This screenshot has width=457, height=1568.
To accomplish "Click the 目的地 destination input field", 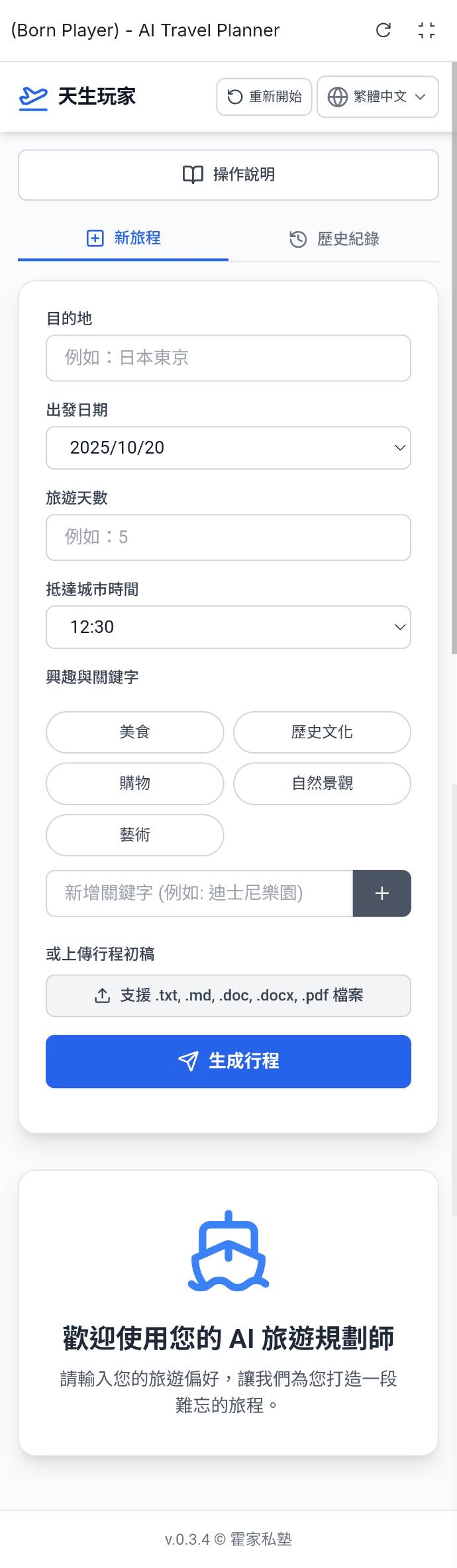I will 228,358.
